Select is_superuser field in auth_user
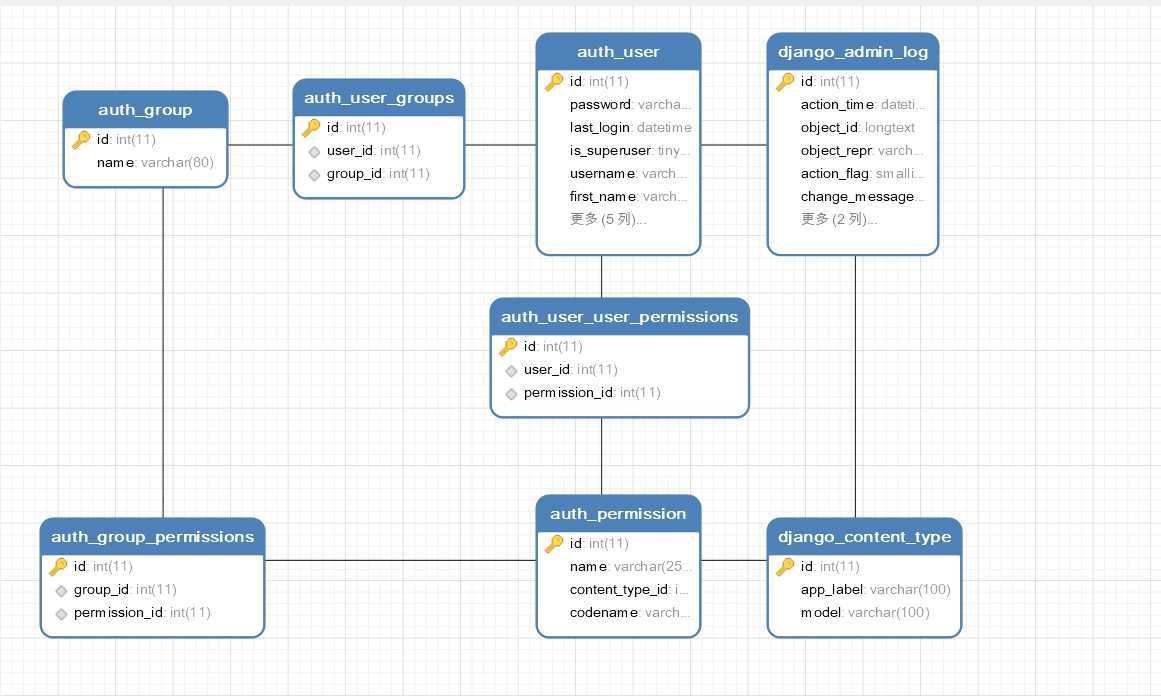The height and width of the screenshot is (696, 1161). click(x=630, y=150)
